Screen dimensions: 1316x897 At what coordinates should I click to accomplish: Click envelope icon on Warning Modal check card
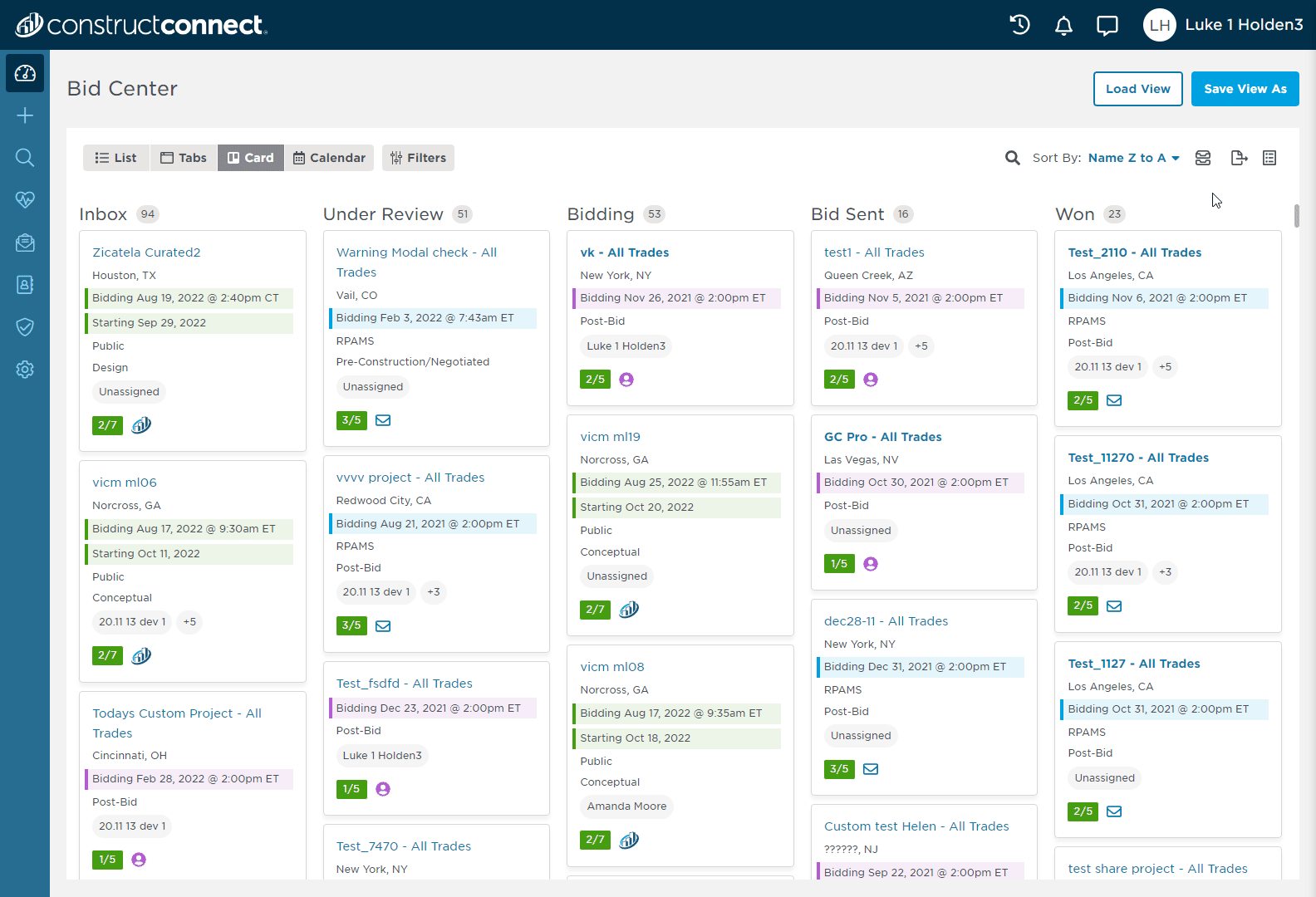point(383,420)
